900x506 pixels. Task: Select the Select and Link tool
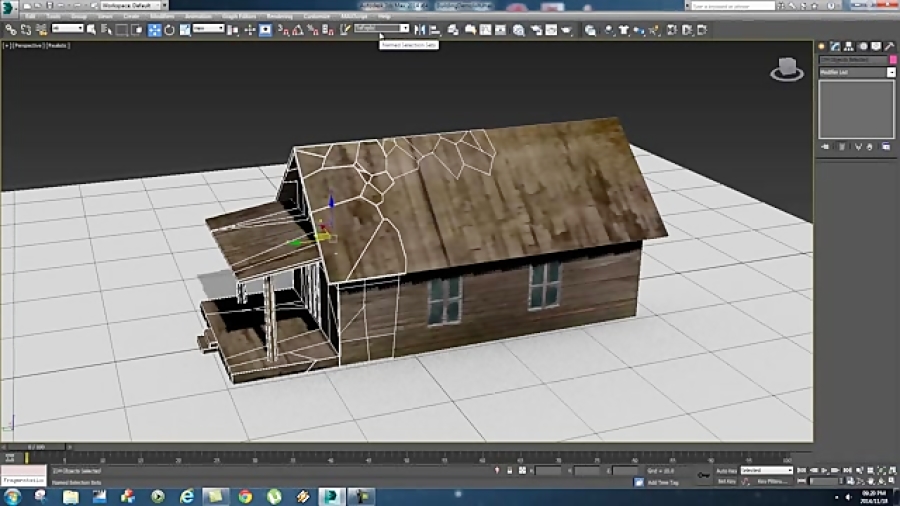(x=10, y=30)
